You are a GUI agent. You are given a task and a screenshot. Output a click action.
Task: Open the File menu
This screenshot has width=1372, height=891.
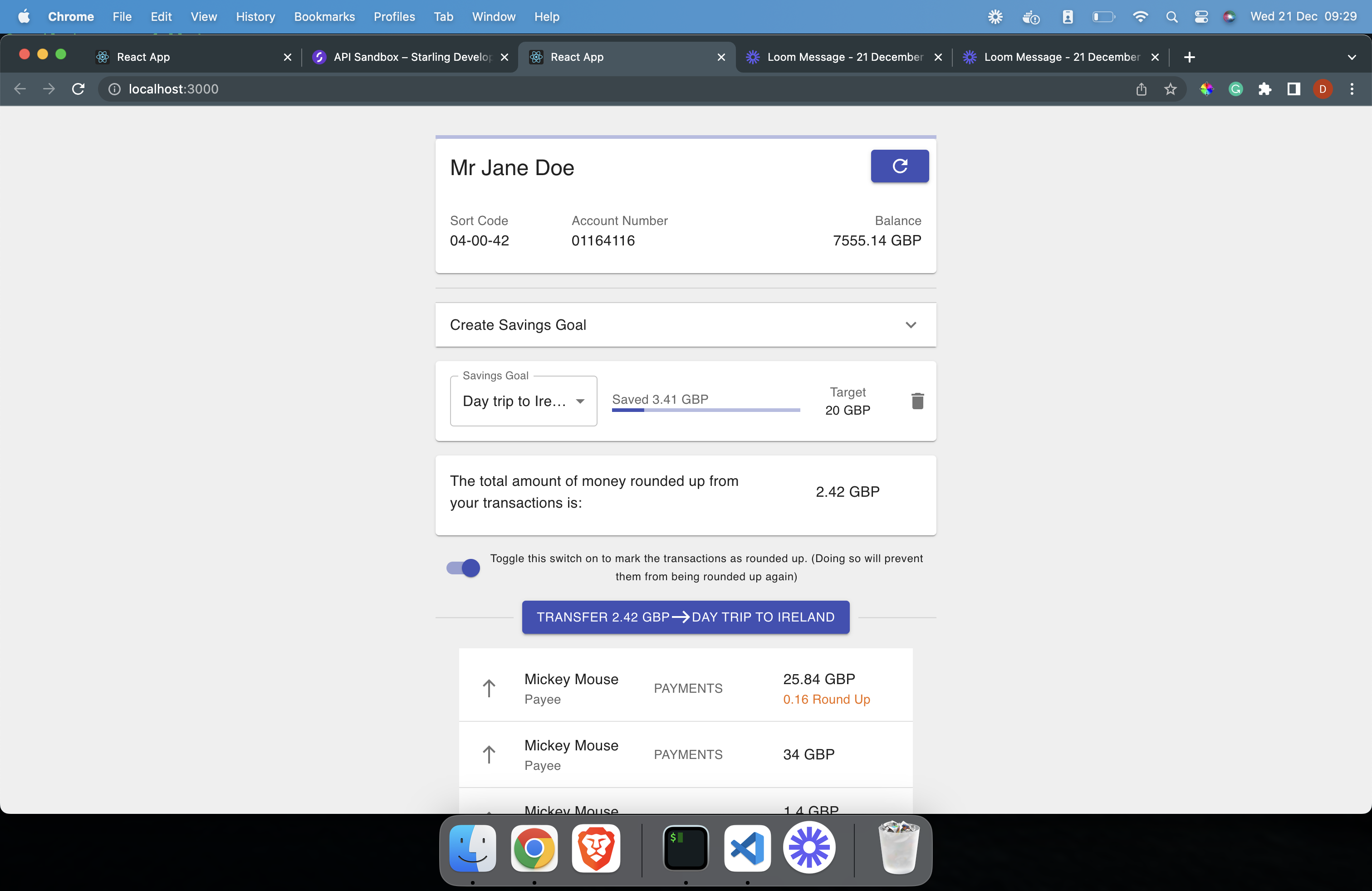pyautogui.click(x=122, y=17)
